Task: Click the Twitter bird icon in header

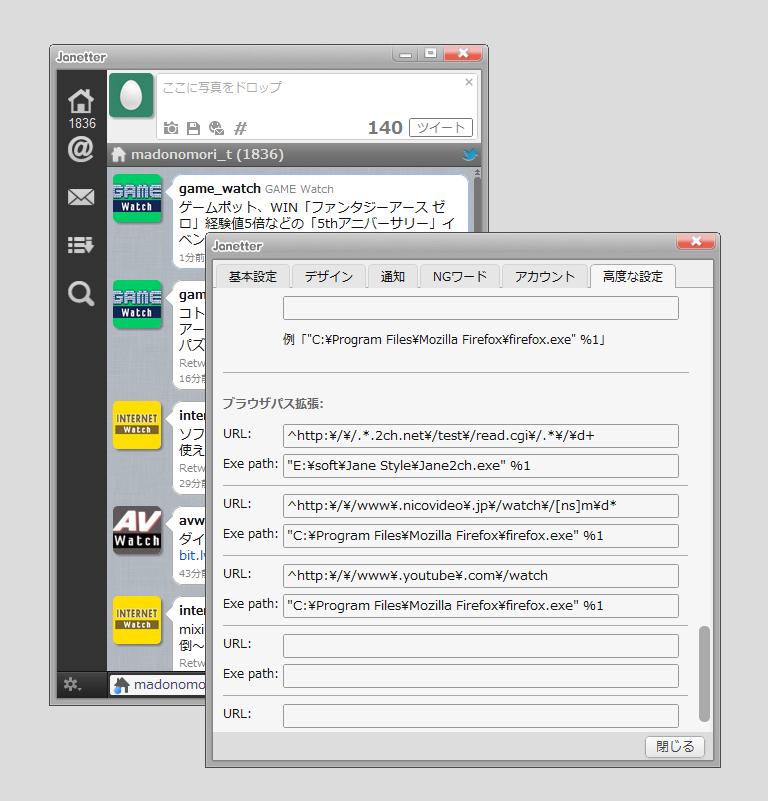Action: pyautogui.click(x=470, y=154)
